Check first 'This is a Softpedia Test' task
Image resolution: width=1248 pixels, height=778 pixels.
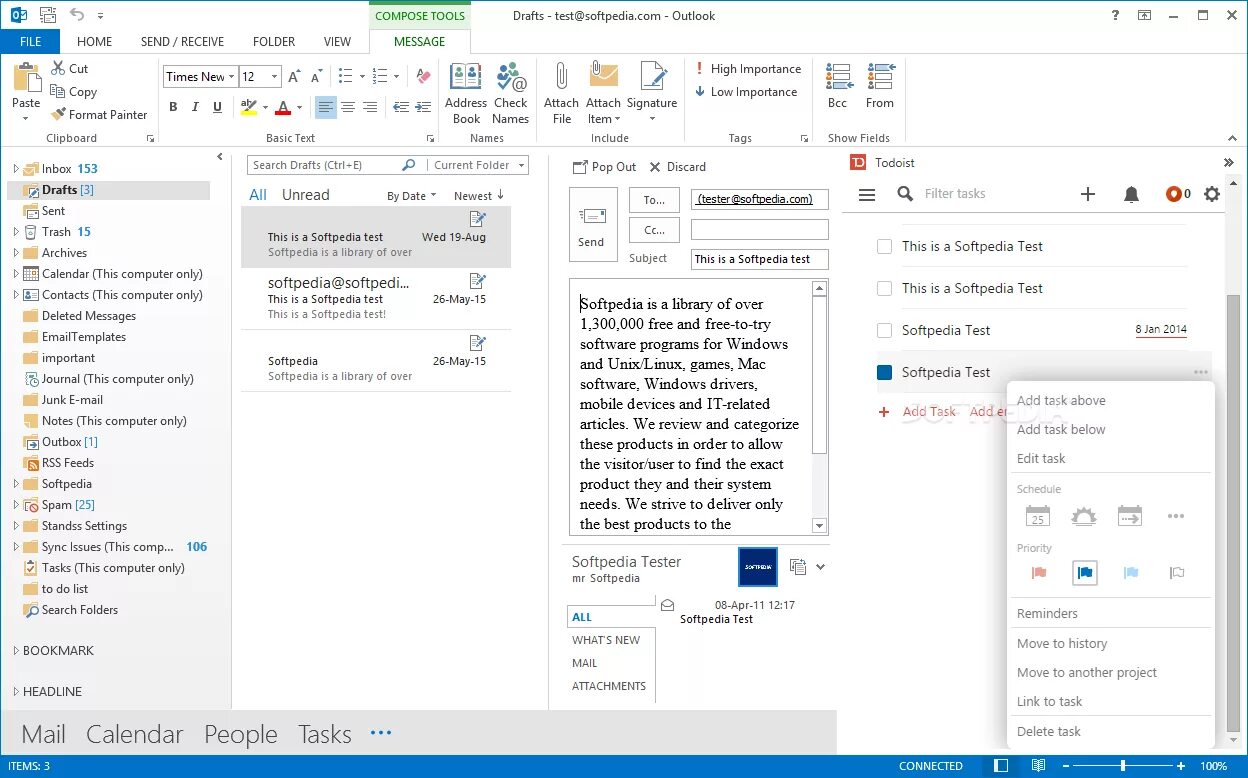click(x=884, y=246)
